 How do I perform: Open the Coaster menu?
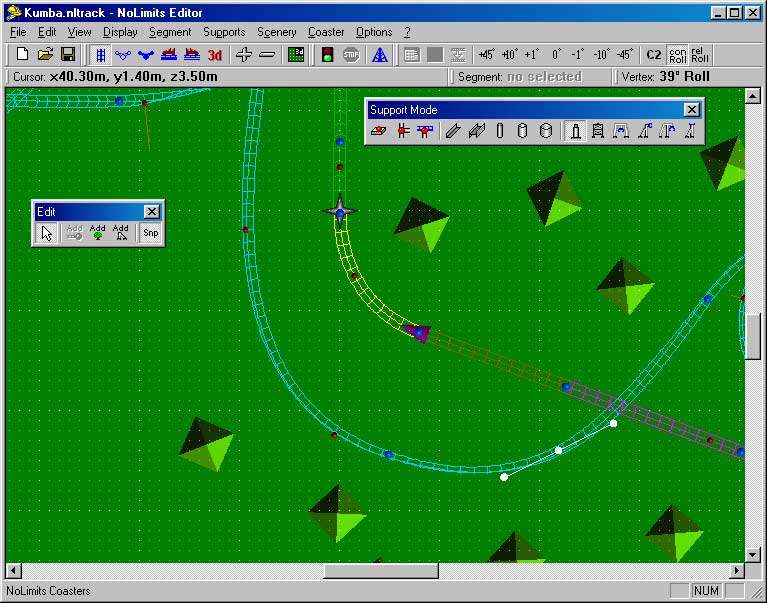pyautogui.click(x=326, y=32)
